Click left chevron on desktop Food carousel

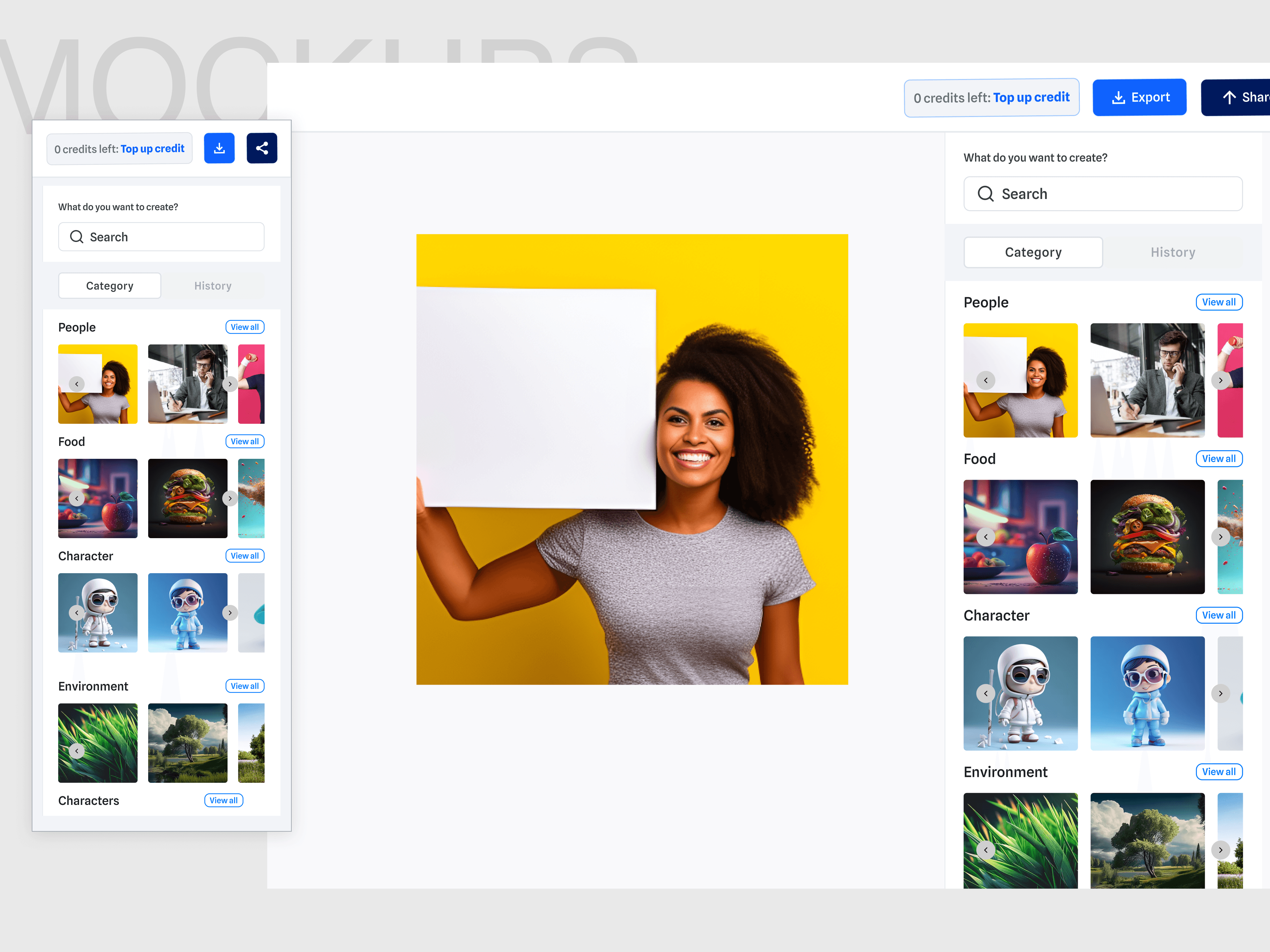(x=986, y=537)
